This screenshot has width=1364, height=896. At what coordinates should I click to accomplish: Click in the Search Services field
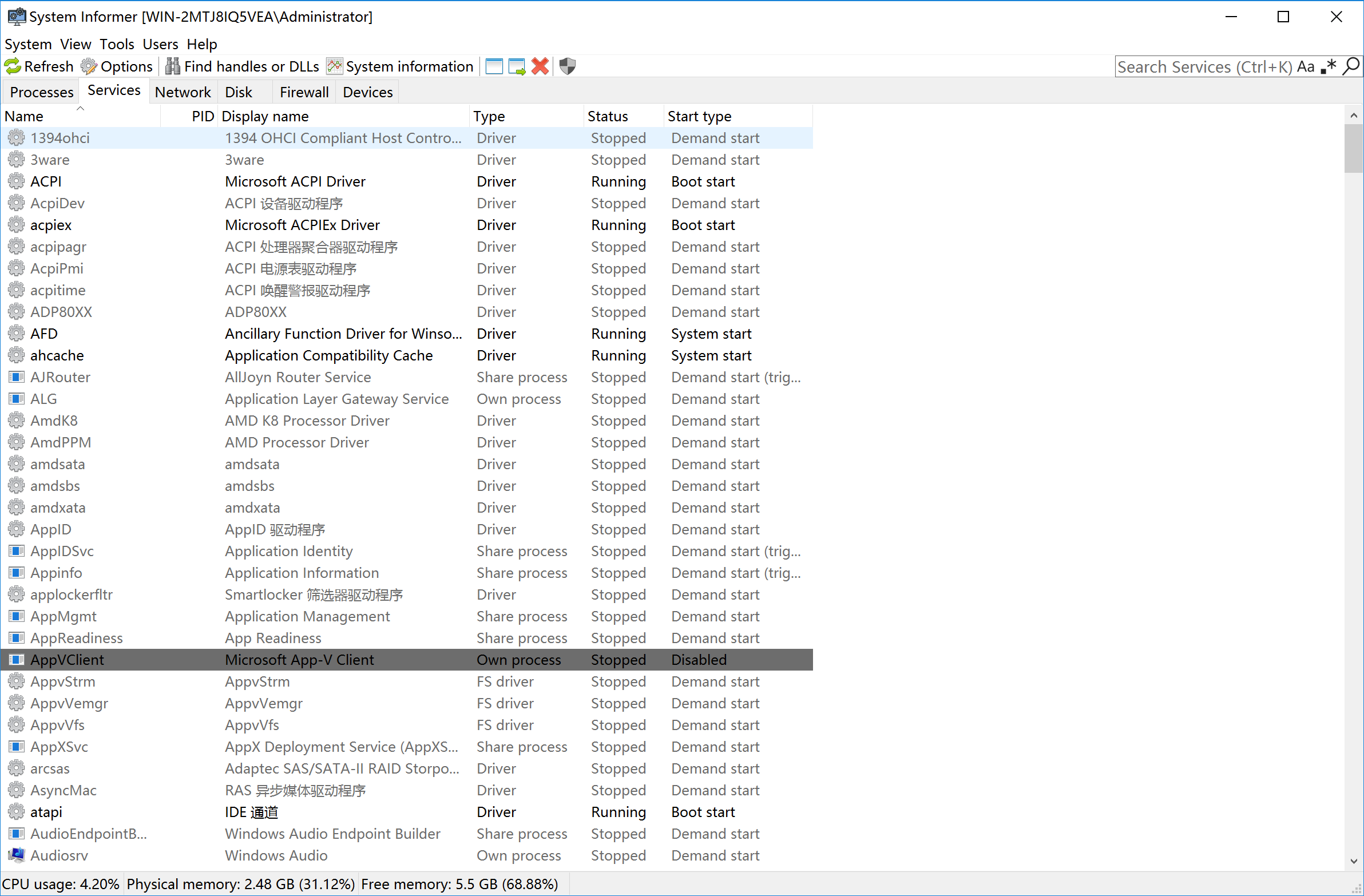[1204, 67]
